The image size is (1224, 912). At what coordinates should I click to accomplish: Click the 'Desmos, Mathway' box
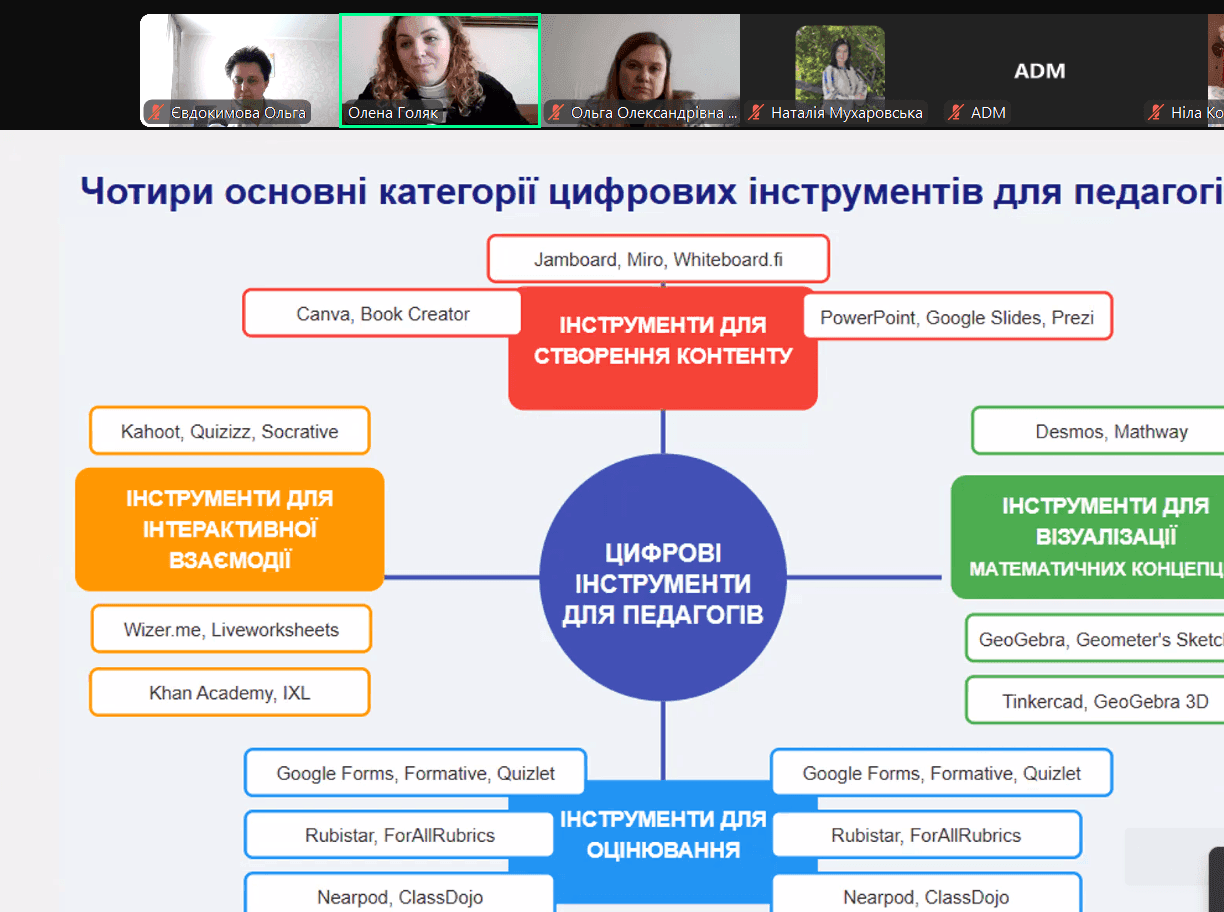(x=1098, y=432)
